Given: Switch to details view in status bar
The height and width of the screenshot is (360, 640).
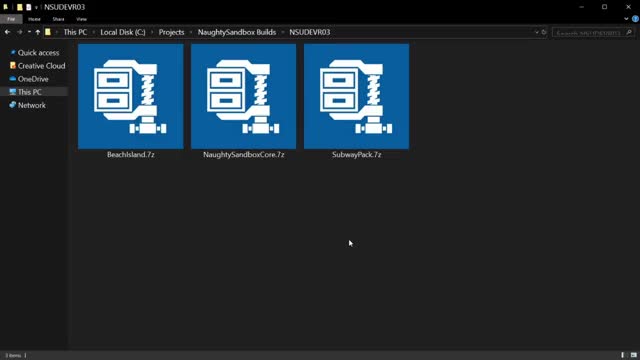Looking at the screenshot, I should (x=622, y=355).
